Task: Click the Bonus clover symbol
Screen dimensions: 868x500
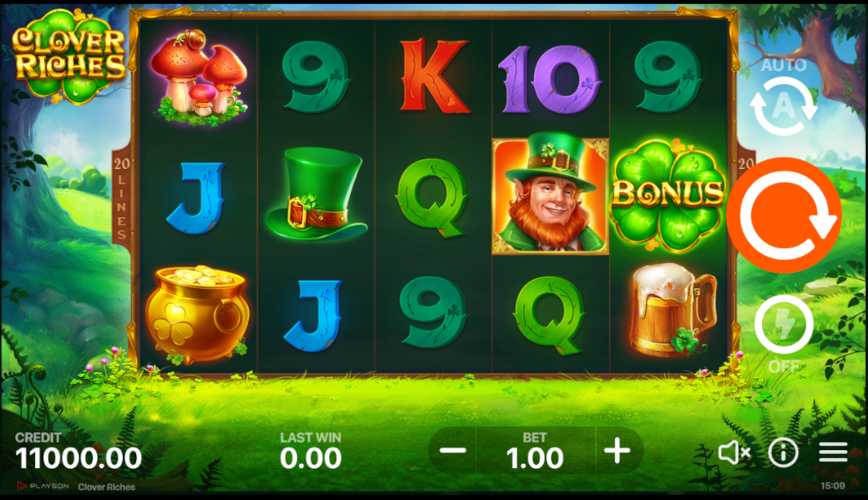Action: (x=668, y=195)
